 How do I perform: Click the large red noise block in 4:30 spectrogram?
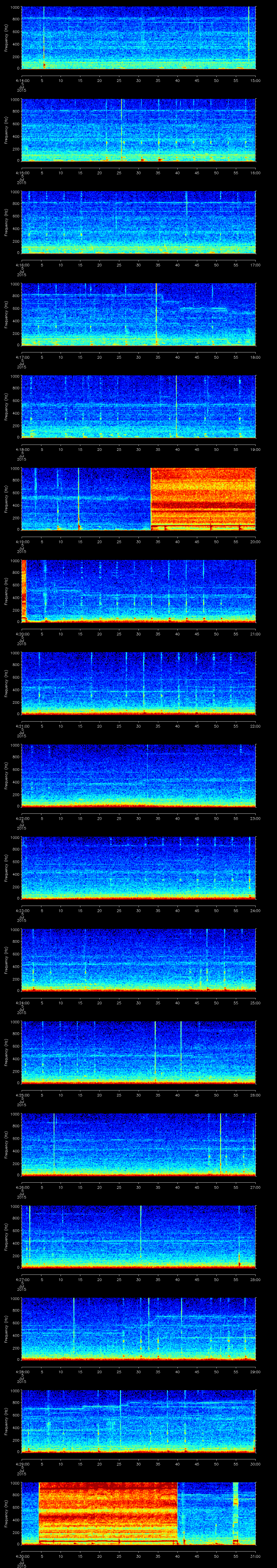pos(108,1513)
